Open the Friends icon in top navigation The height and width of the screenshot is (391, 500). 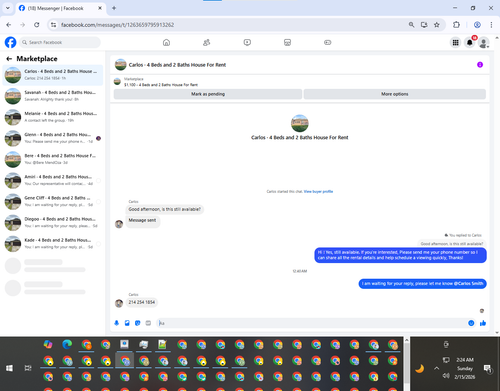[207, 42]
